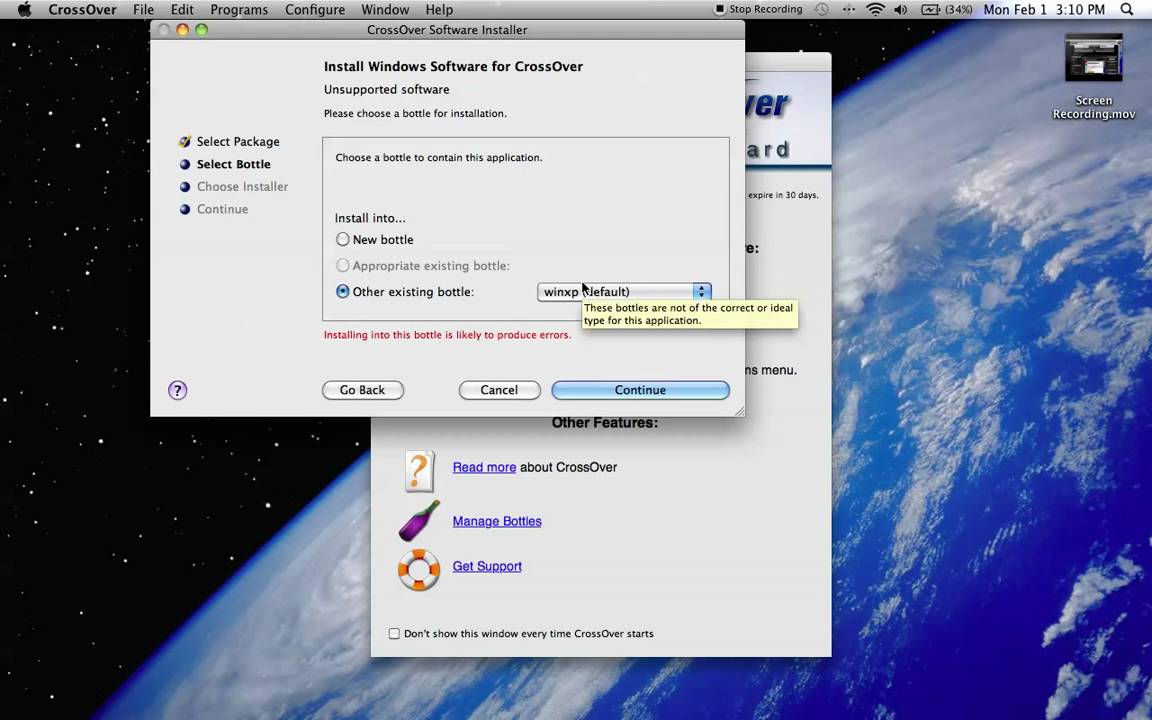Click the life preserver support icon
Screen dimensions: 1152x720
(x=419, y=569)
